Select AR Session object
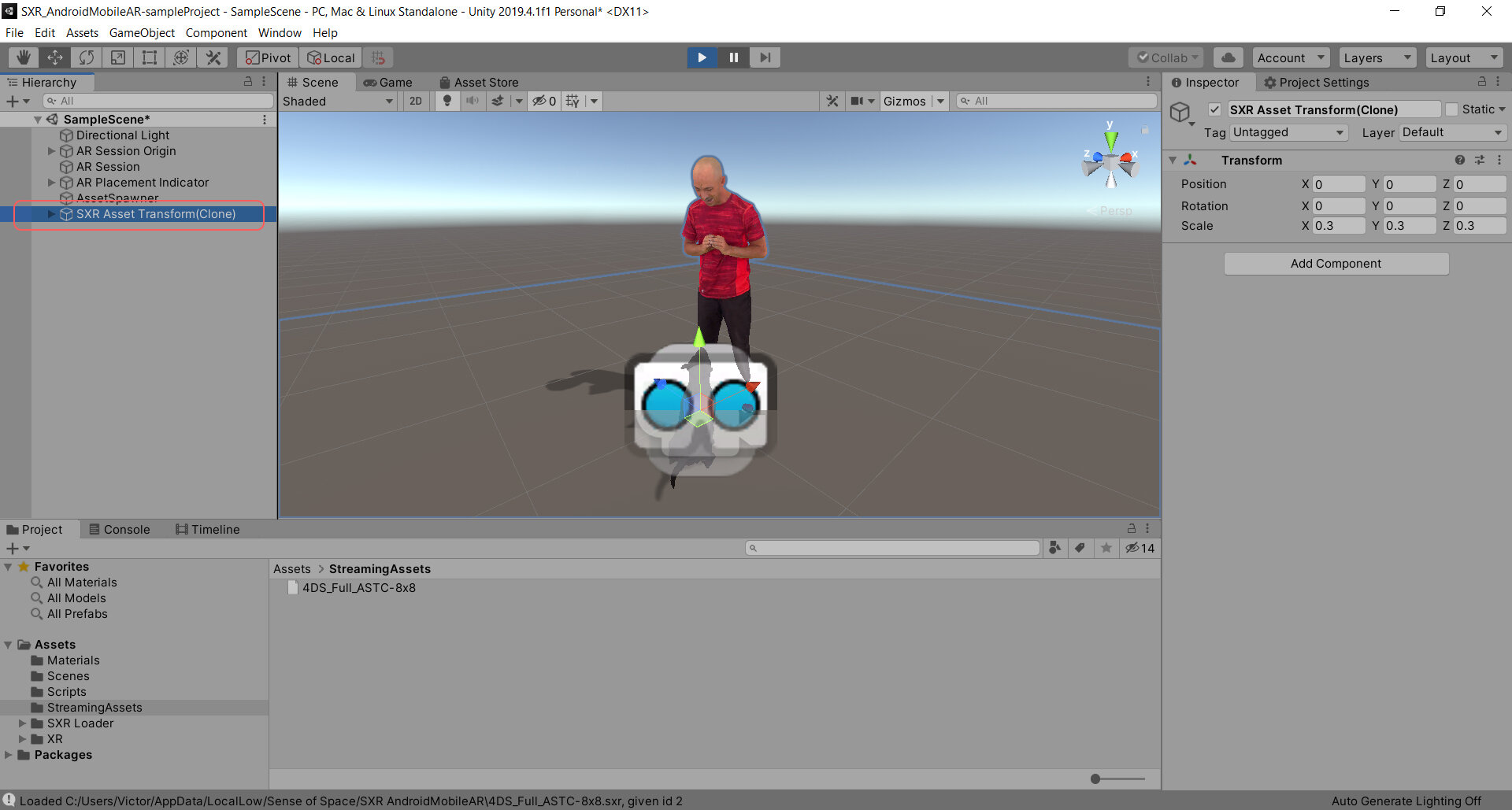The image size is (1512, 810). [107, 167]
